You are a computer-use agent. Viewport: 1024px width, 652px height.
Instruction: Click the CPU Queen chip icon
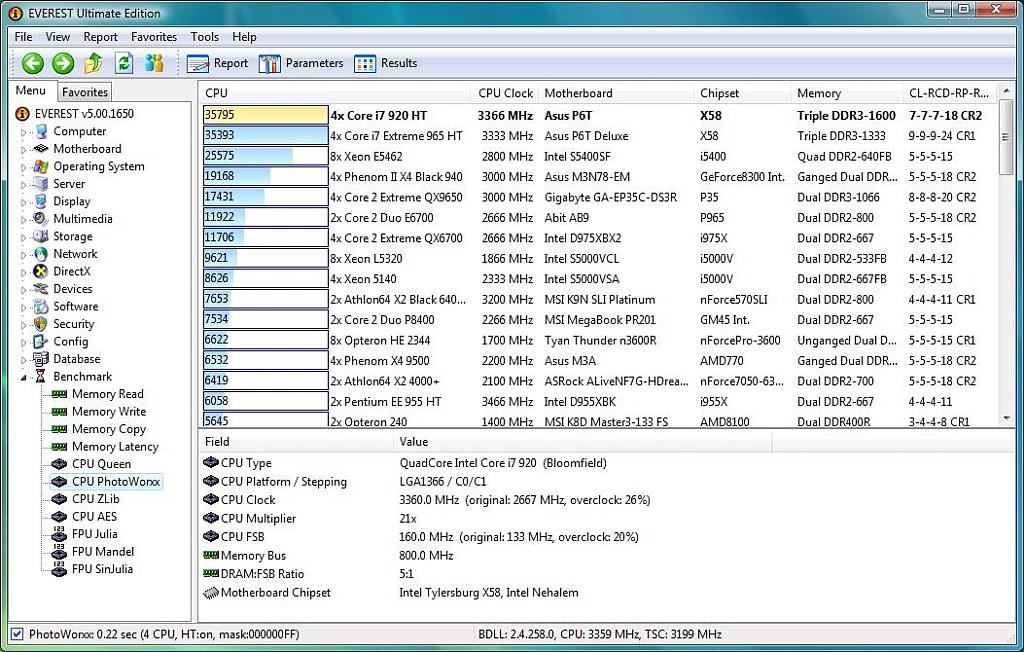click(59, 464)
